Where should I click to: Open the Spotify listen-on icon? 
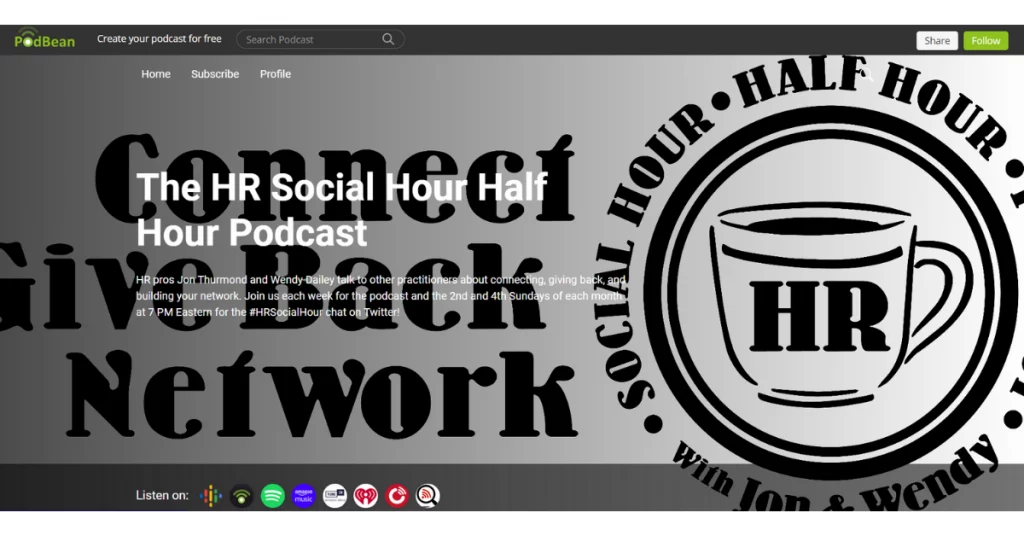click(273, 496)
